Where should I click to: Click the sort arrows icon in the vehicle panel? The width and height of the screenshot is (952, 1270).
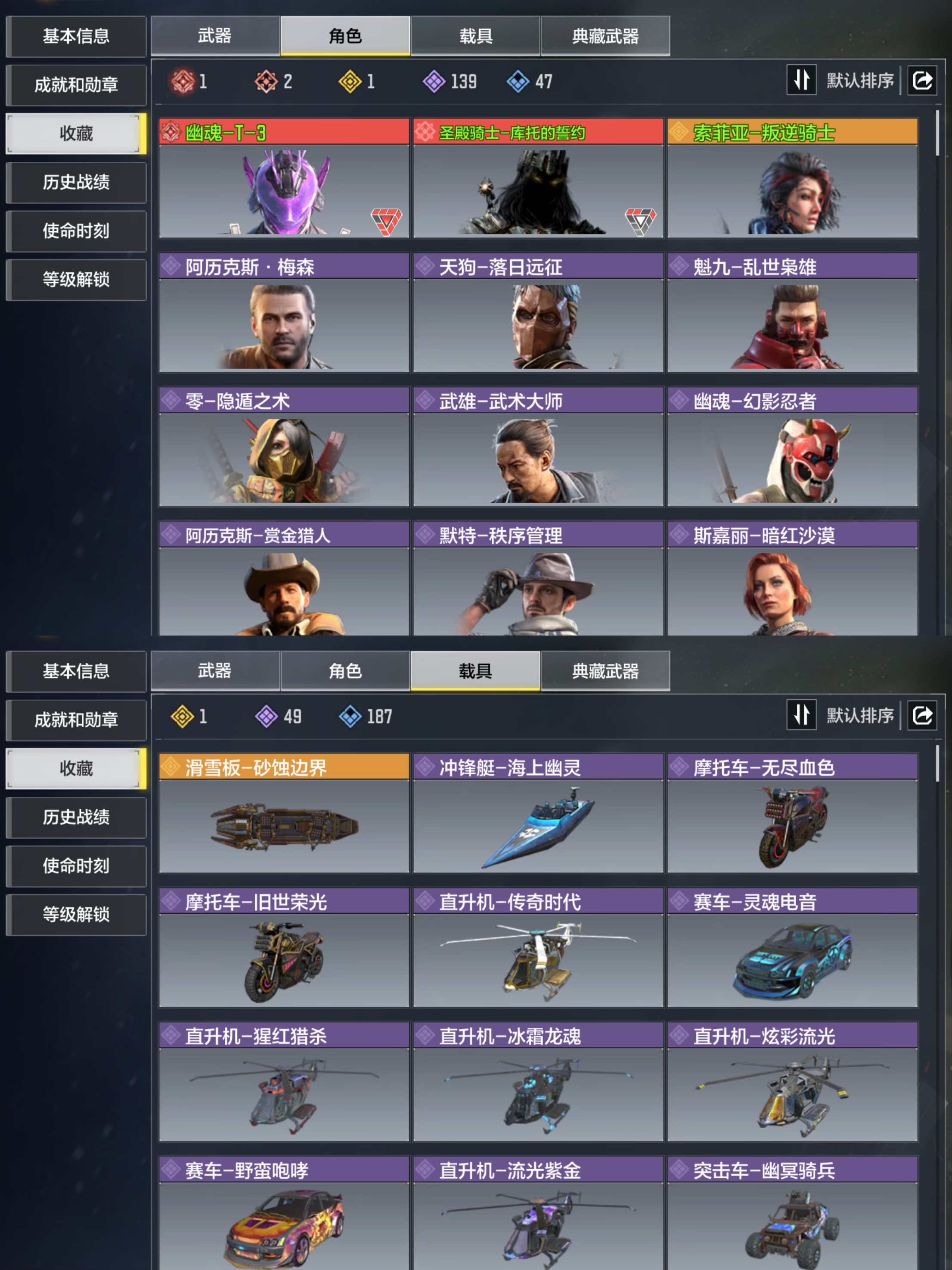[801, 715]
